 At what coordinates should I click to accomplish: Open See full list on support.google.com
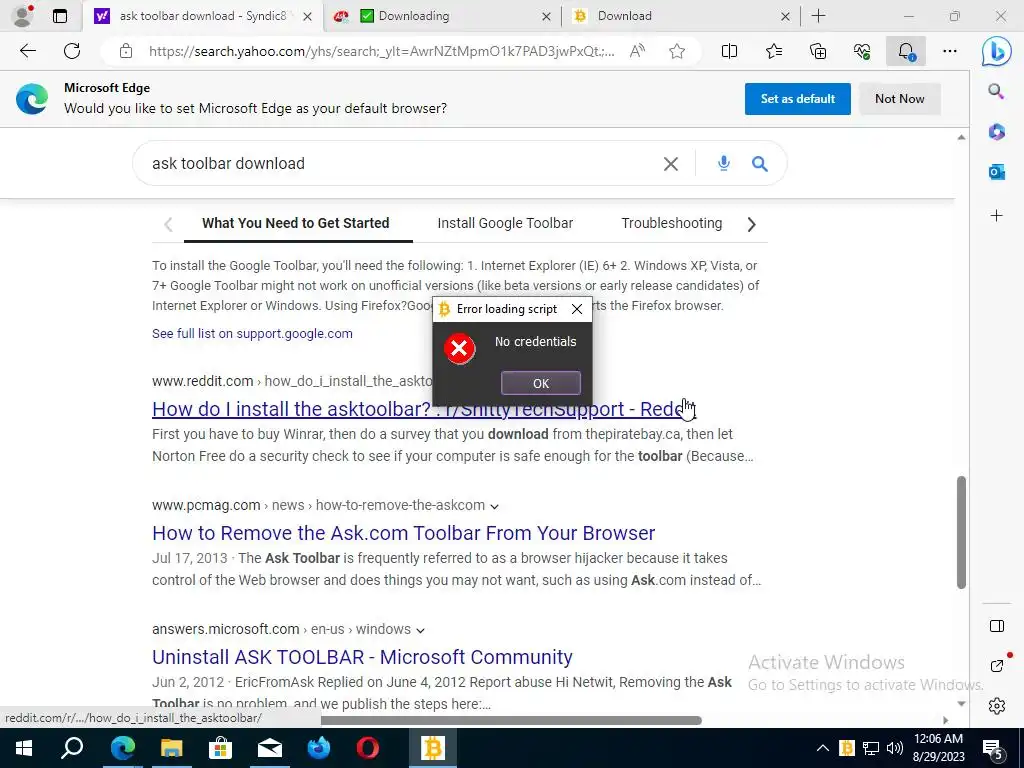pyautogui.click(x=252, y=334)
